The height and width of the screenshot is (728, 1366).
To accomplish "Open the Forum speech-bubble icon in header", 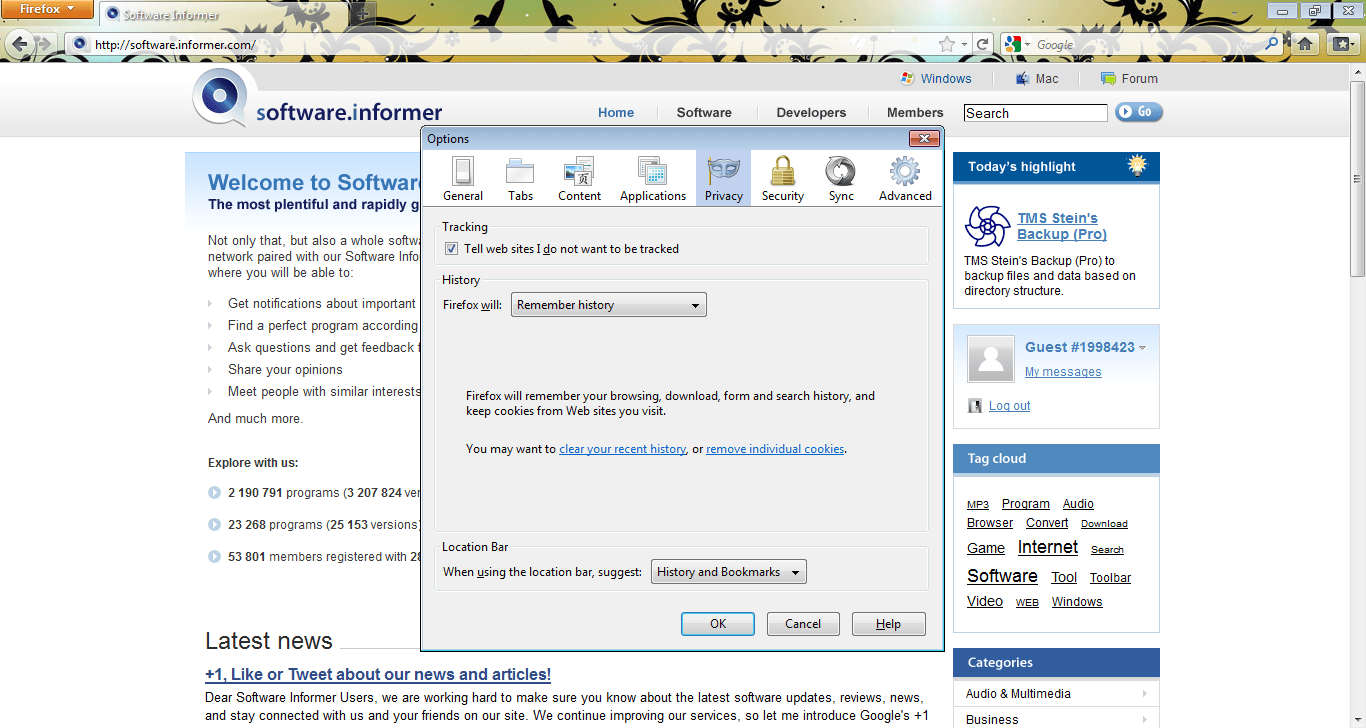I will tap(1108, 78).
